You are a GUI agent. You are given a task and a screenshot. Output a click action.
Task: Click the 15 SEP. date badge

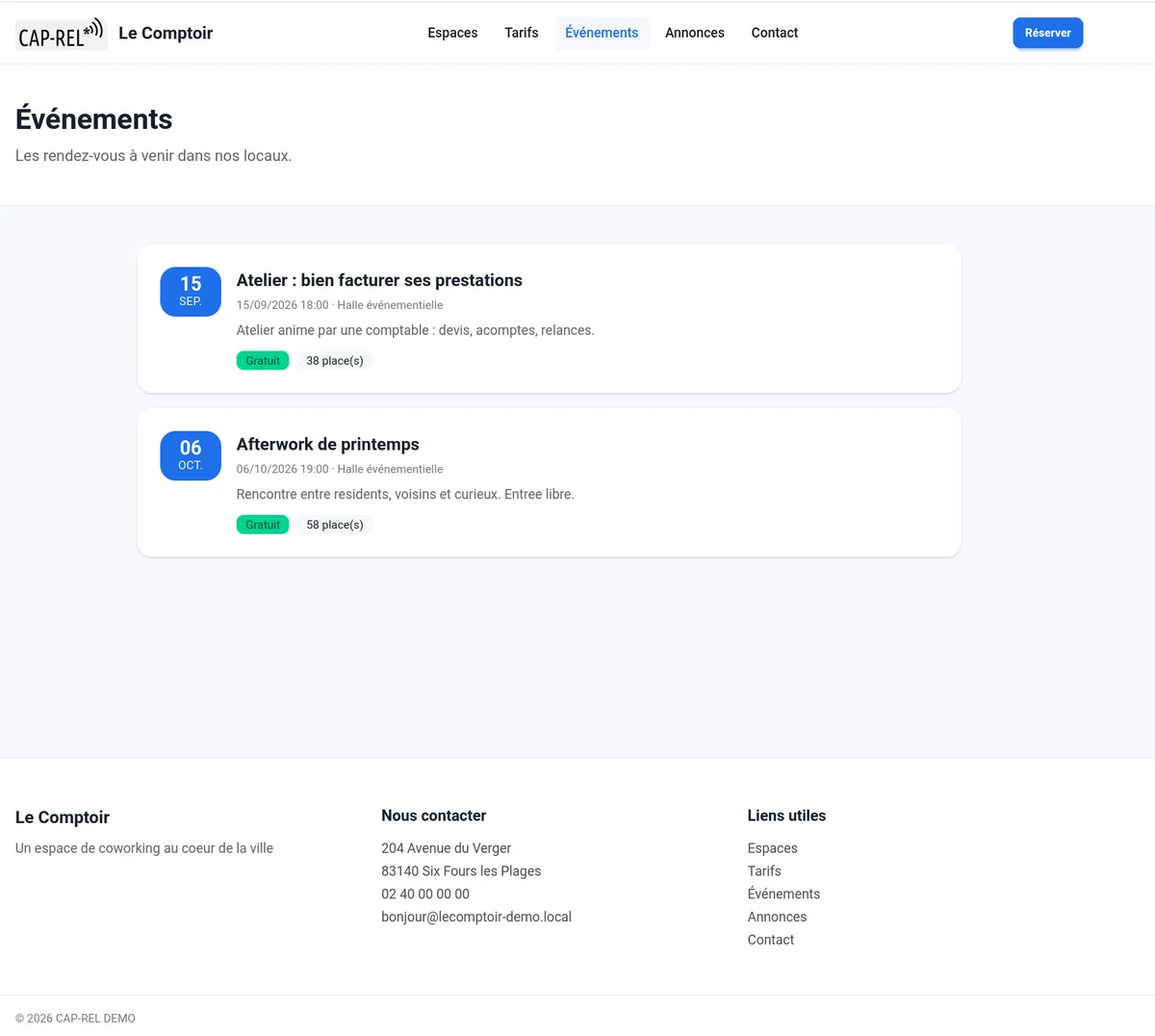point(191,292)
